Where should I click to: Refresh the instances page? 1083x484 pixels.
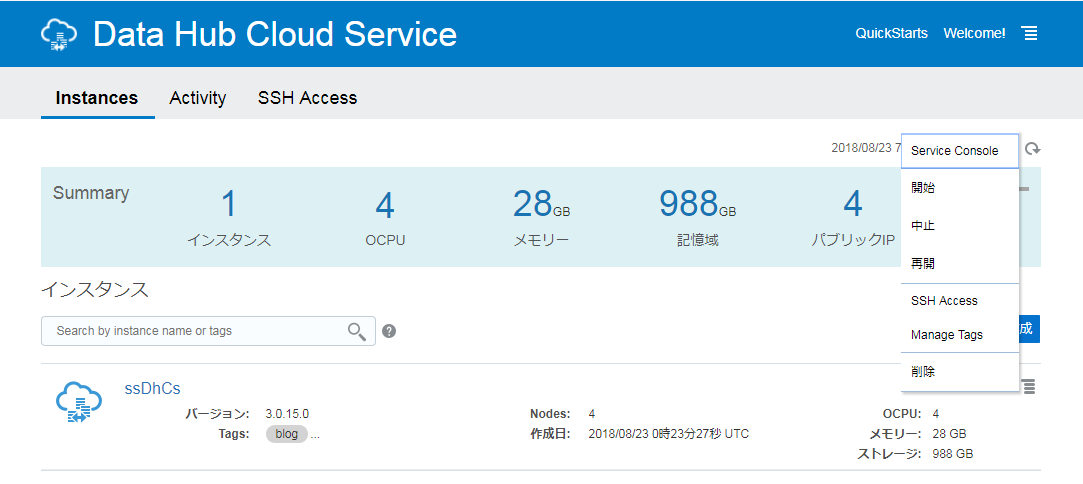point(1032,148)
